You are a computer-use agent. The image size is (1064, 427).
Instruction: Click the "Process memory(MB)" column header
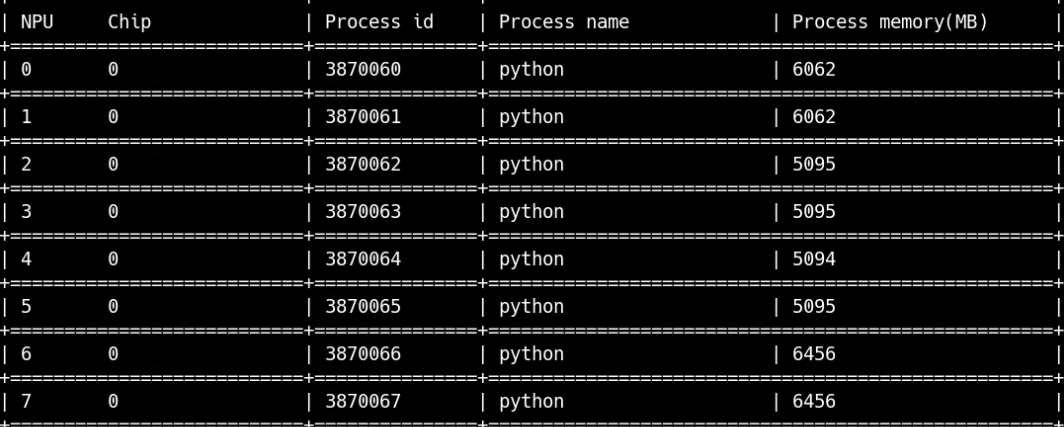click(x=890, y=21)
